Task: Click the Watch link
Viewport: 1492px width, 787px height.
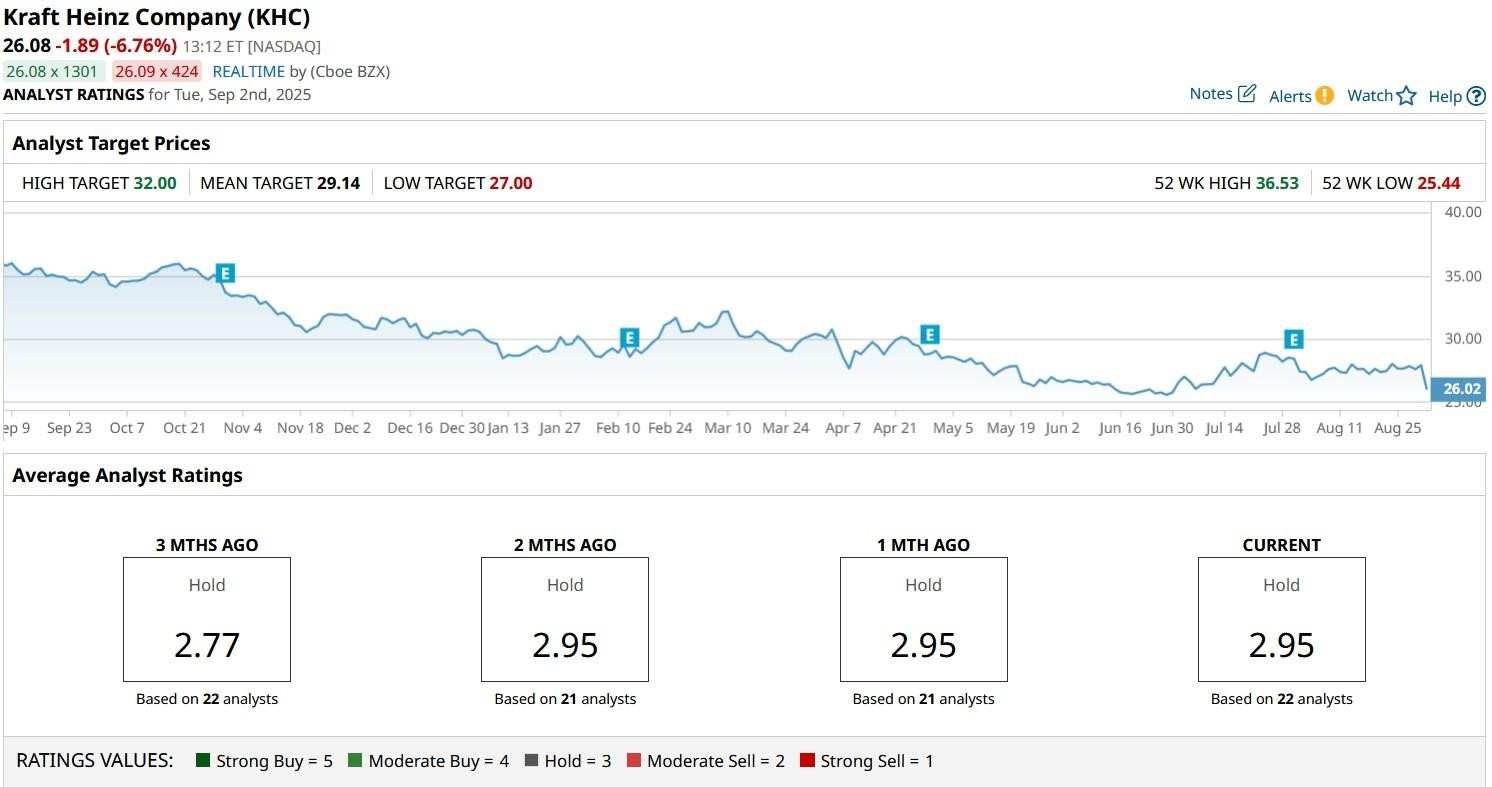Action: tap(1370, 96)
